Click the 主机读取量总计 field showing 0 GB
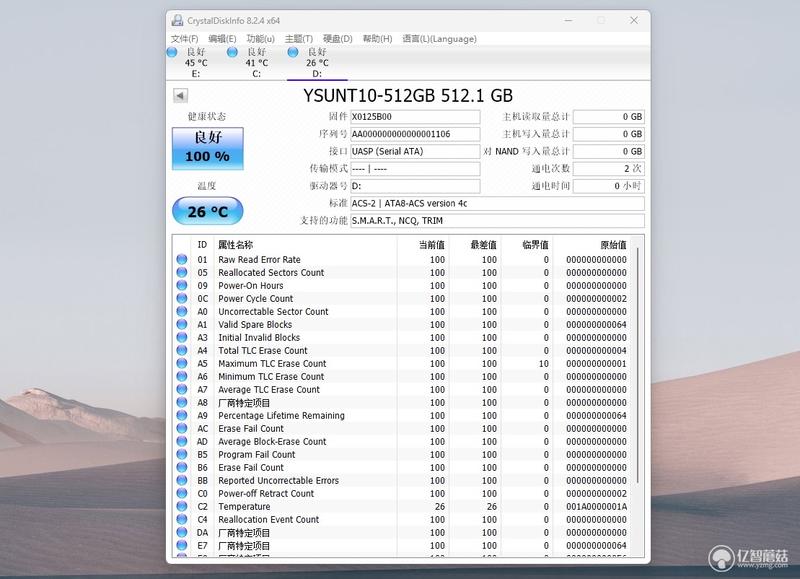This screenshot has width=800, height=579. click(x=609, y=117)
